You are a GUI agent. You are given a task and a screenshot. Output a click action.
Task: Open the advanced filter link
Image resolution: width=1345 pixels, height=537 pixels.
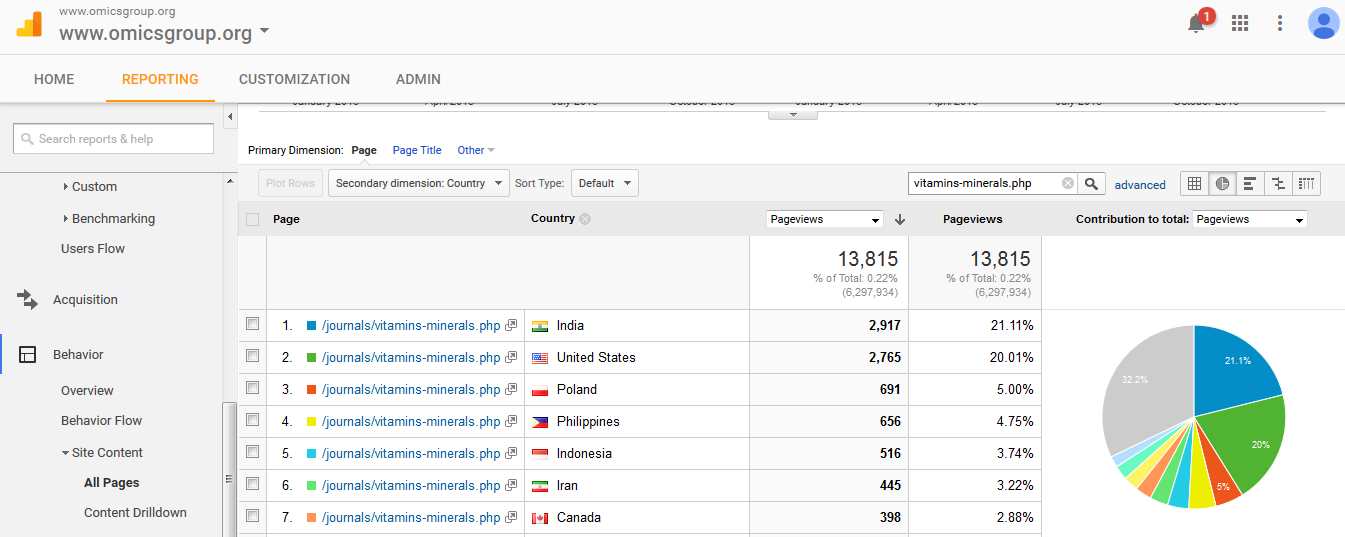1140,184
